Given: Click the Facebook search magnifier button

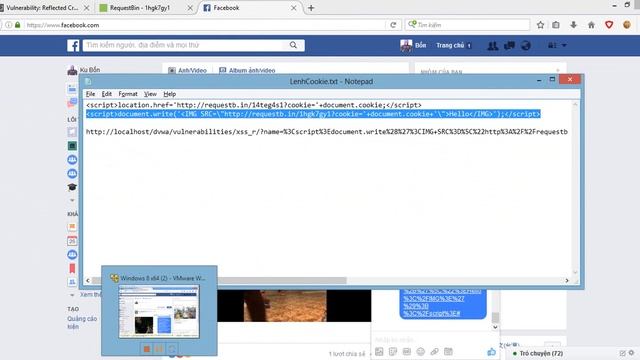Looking at the screenshot, I should 293,45.
